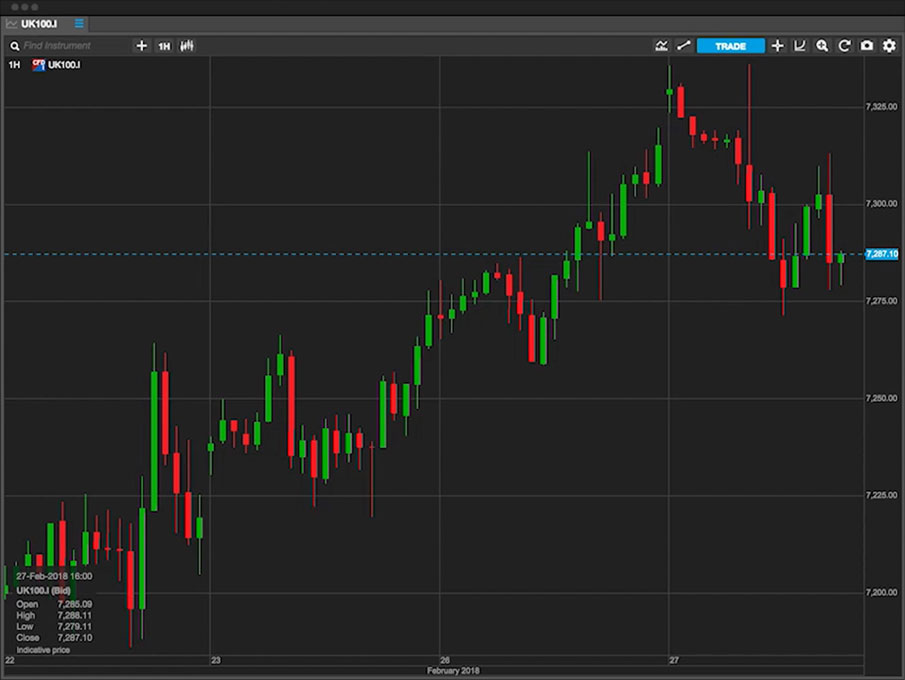Open the 1H timeframe selector

[x=163, y=45]
